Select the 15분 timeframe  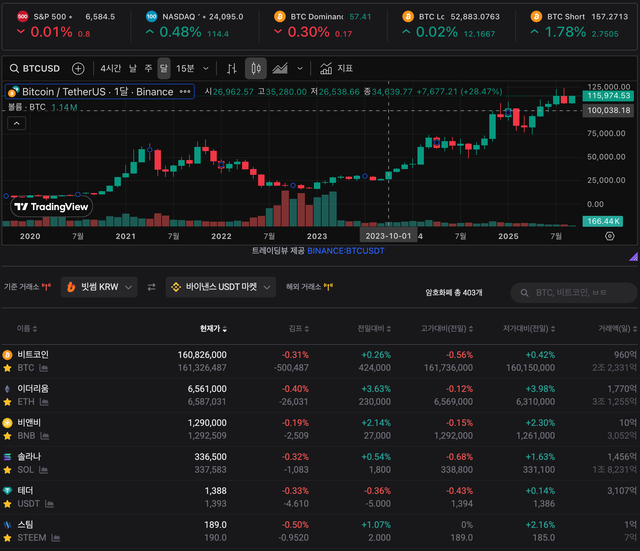185,69
